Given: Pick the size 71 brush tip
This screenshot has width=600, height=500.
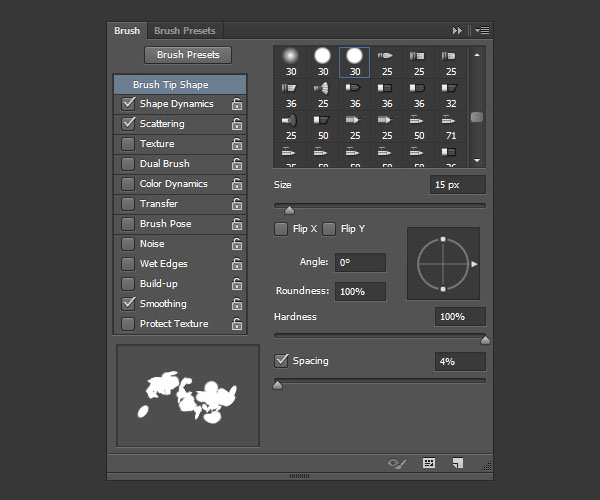Looking at the screenshot, I should click(450, 127).
